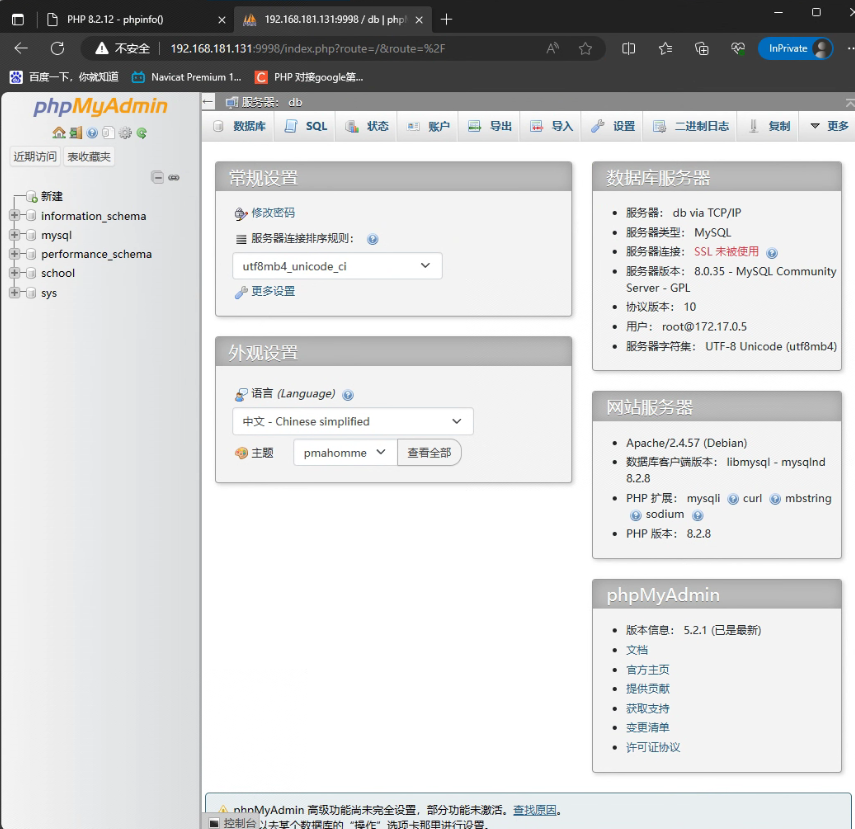Click the InPrivate profile button

pyautogui.click(x=796, y=49)
